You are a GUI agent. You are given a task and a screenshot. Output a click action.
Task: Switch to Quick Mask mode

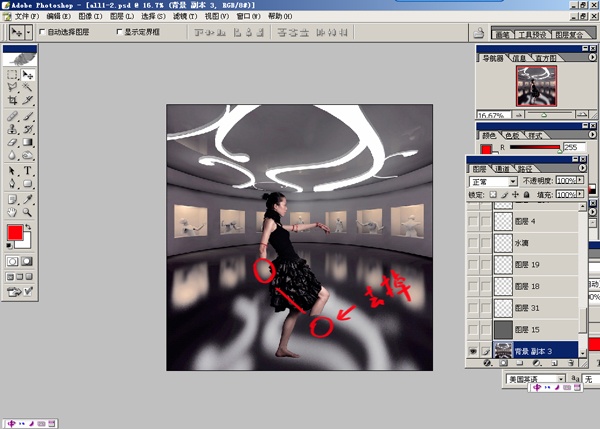[27, 261]
